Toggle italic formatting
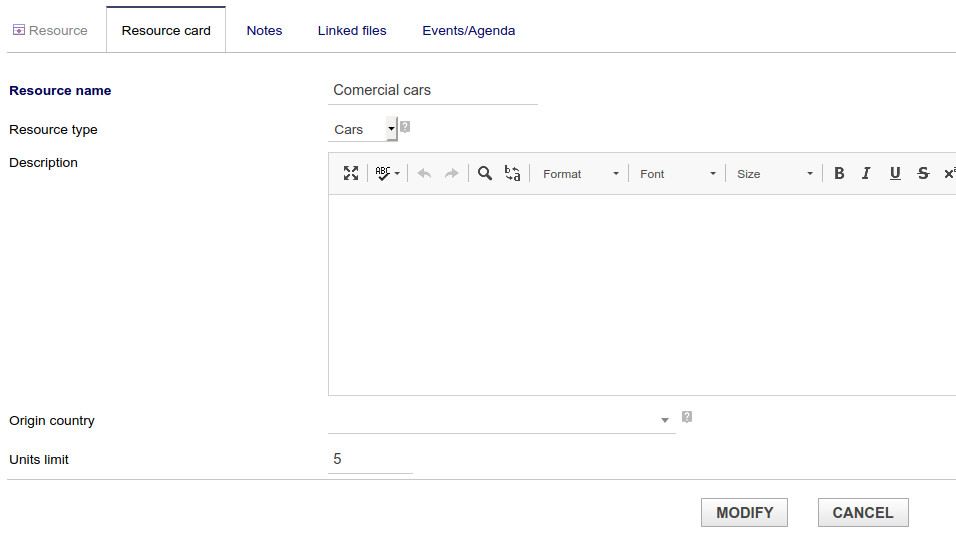Image resolution: width=956 pixels, height=559 pixels. 866,173
